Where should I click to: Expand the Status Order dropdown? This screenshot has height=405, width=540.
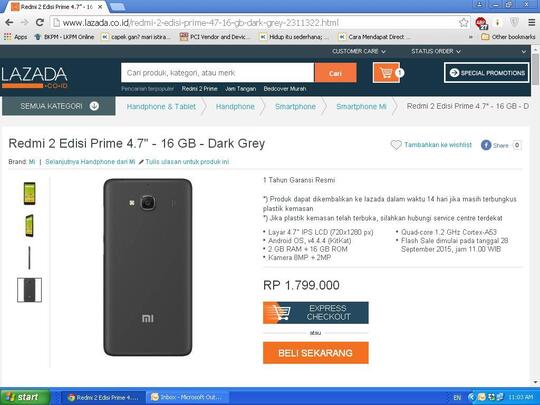436,51
